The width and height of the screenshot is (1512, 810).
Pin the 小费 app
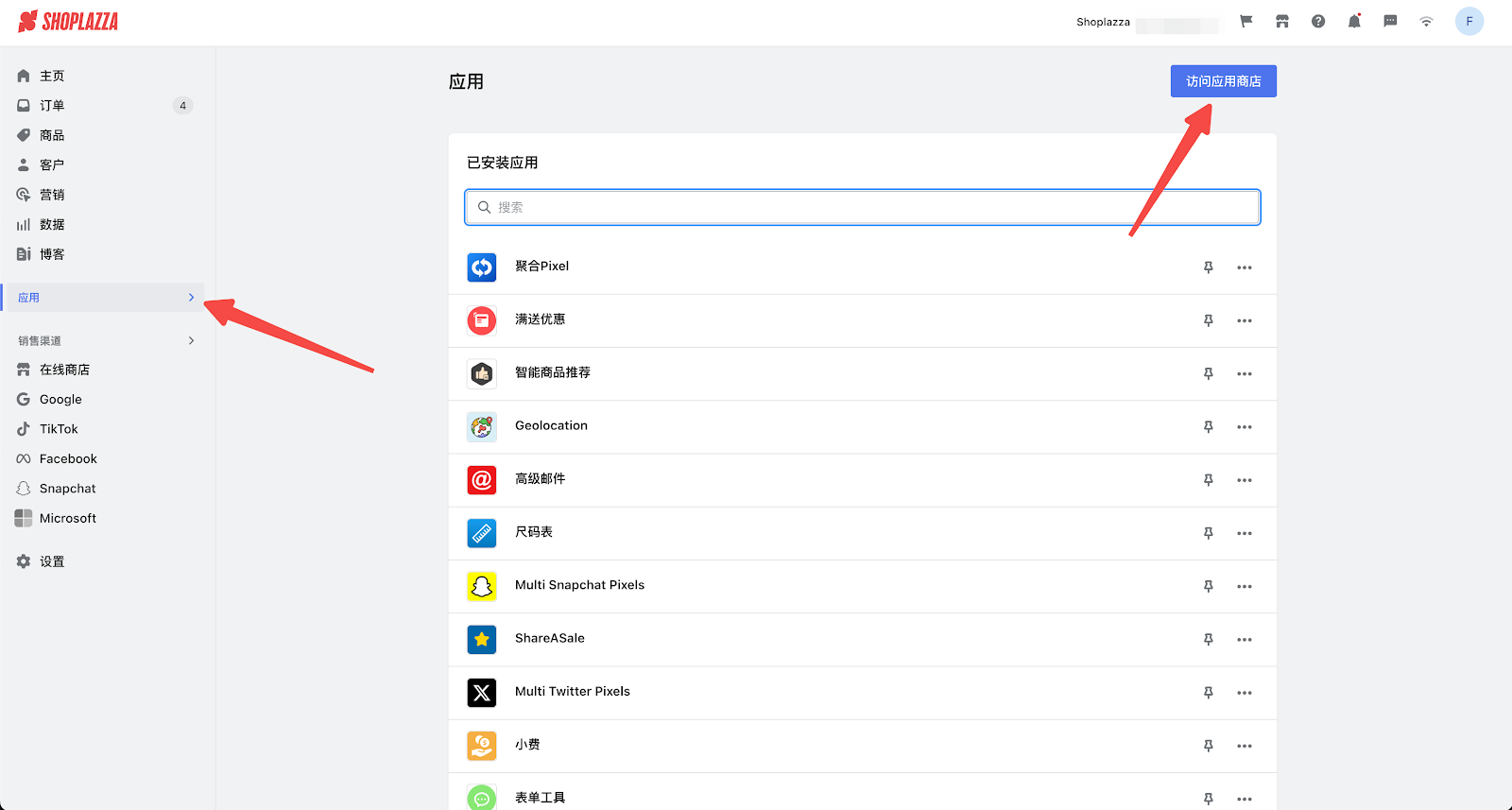point(1208,746)
